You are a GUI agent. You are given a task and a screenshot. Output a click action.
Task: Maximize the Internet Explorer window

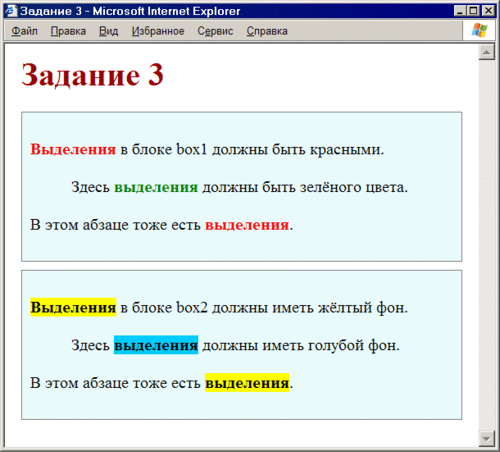click(x=474, y=11)
